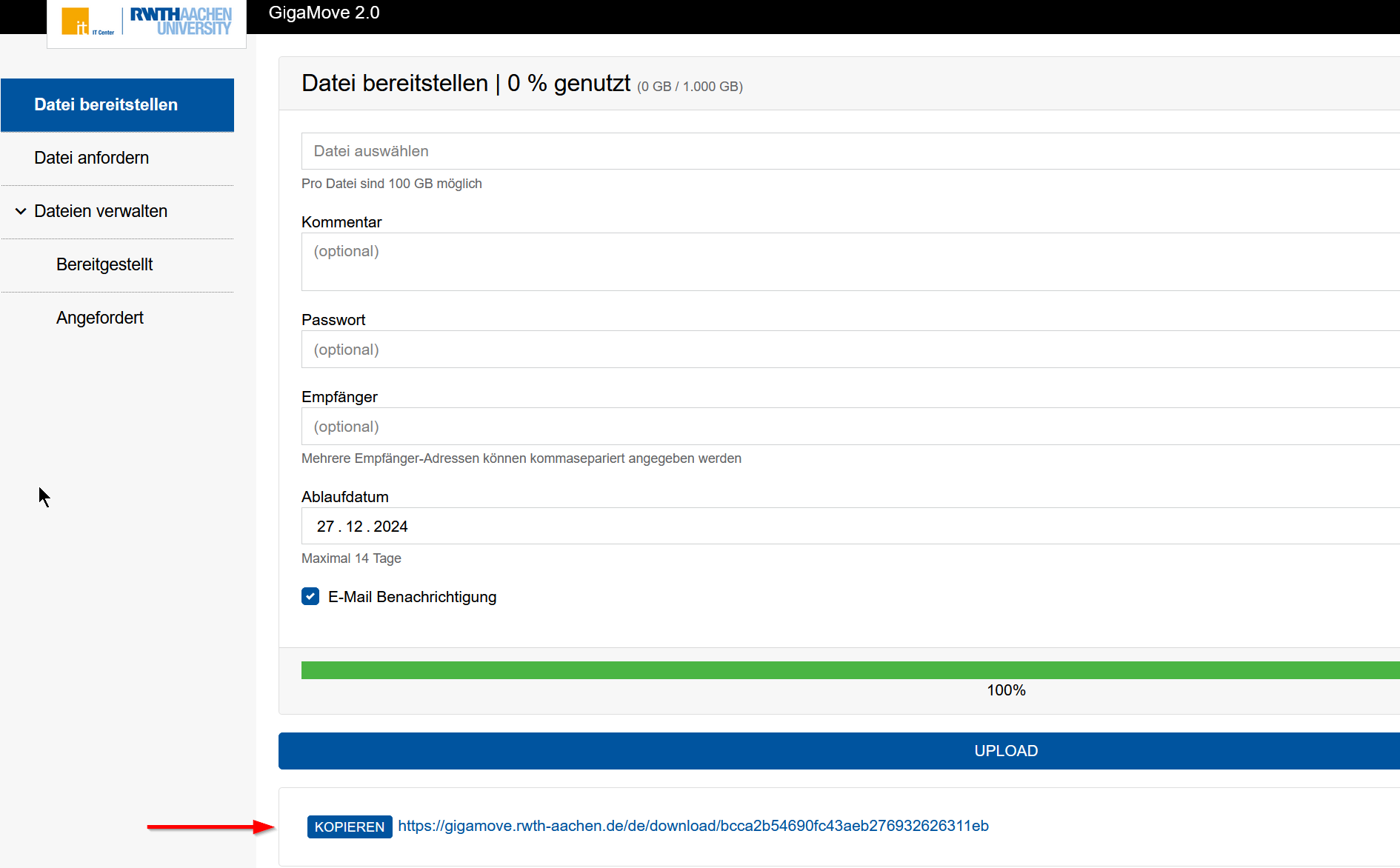This screenshot has height=868, width=1400.
Task: Select the year 2024 in Ablaufdatum
Action: coord(390,527)
